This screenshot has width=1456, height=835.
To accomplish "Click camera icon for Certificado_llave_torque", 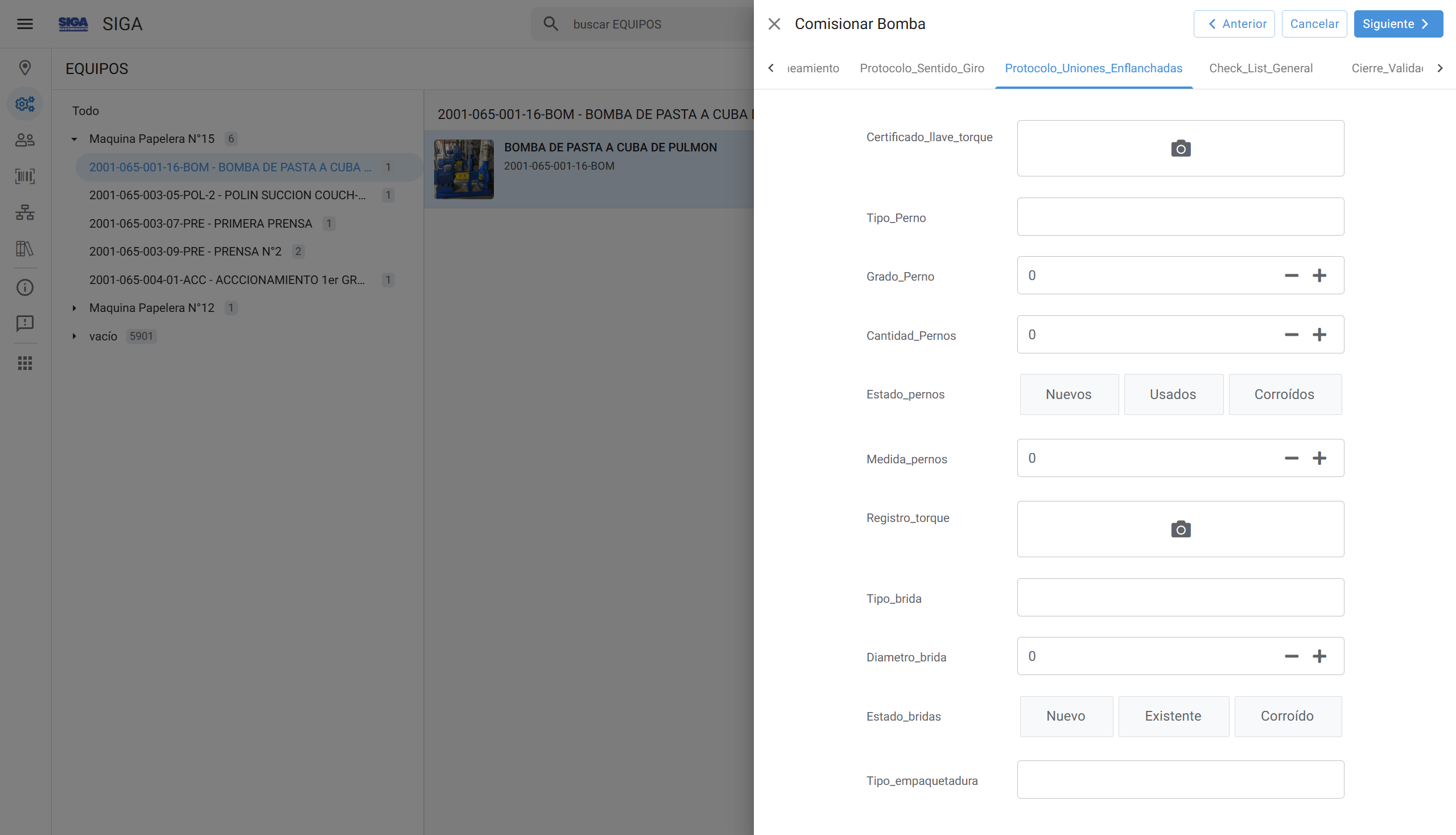I will click(x=1180, y=149).
